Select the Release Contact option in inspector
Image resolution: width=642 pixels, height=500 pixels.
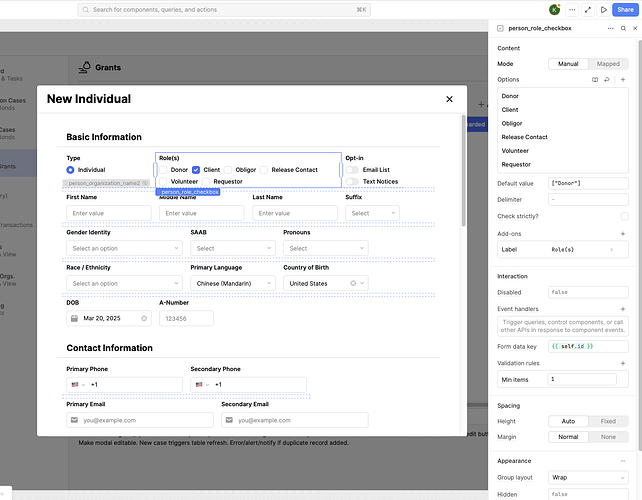[x=563, y=137]
